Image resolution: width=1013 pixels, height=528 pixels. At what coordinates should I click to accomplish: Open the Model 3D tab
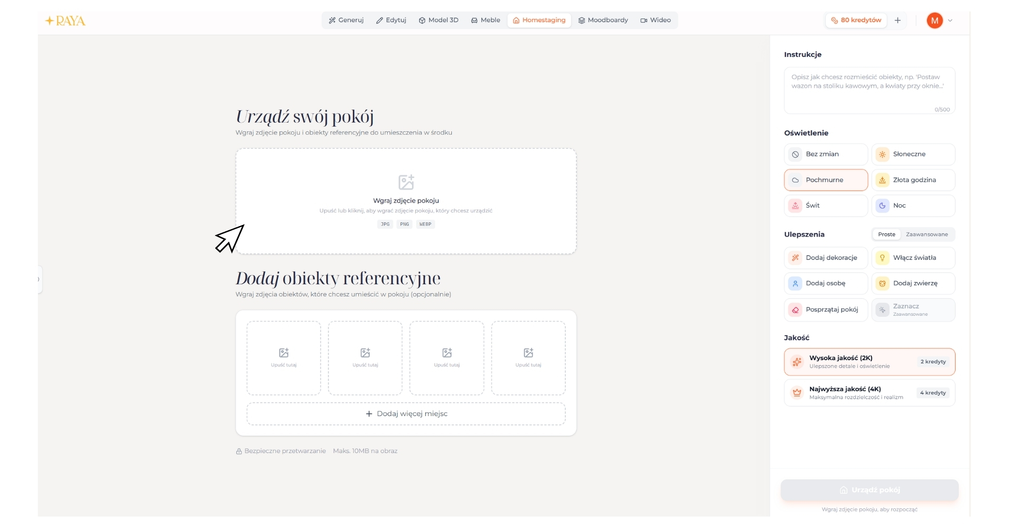pos(438,20)
